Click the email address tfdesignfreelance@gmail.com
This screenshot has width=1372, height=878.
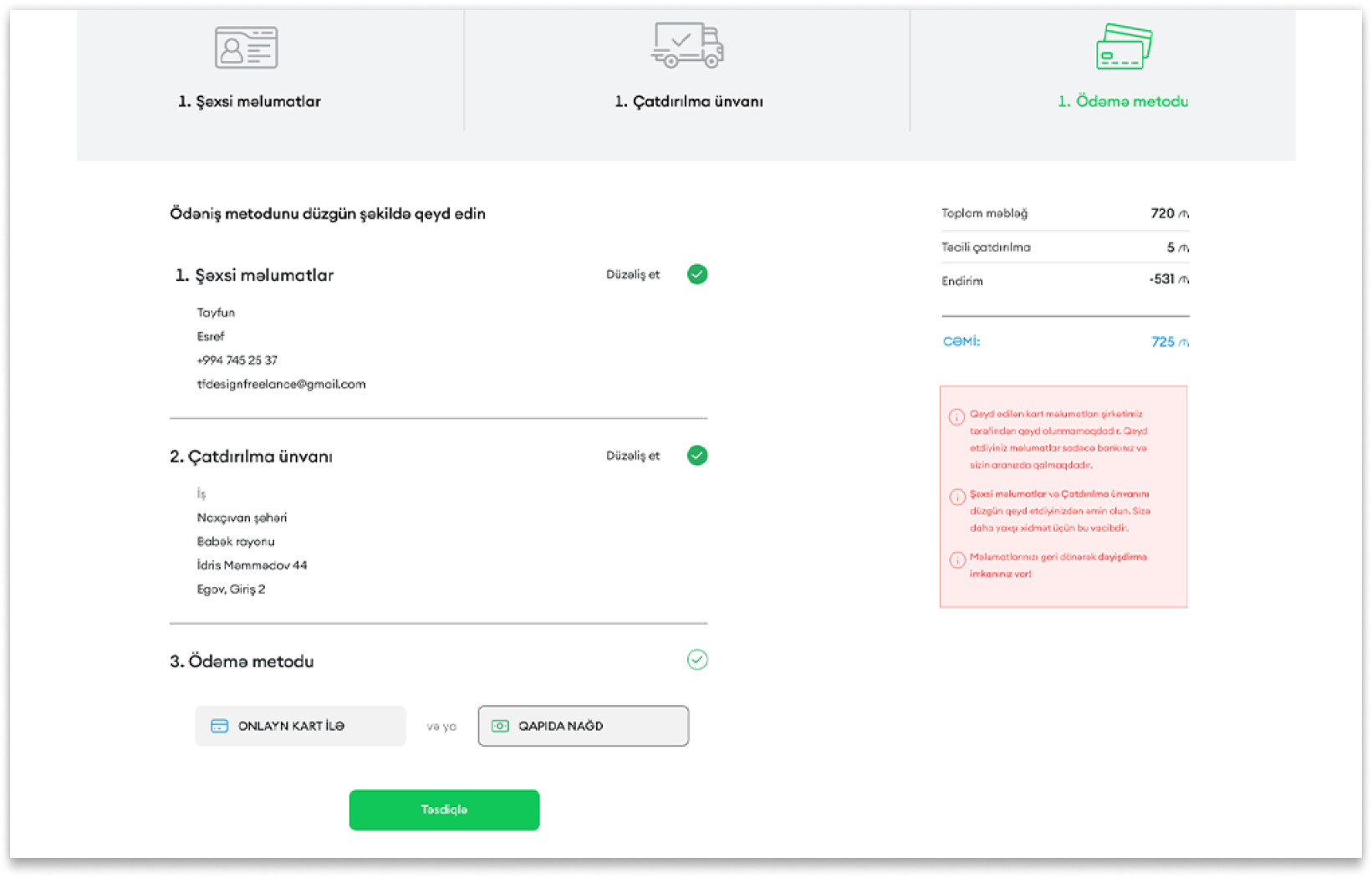coord(281,384)
